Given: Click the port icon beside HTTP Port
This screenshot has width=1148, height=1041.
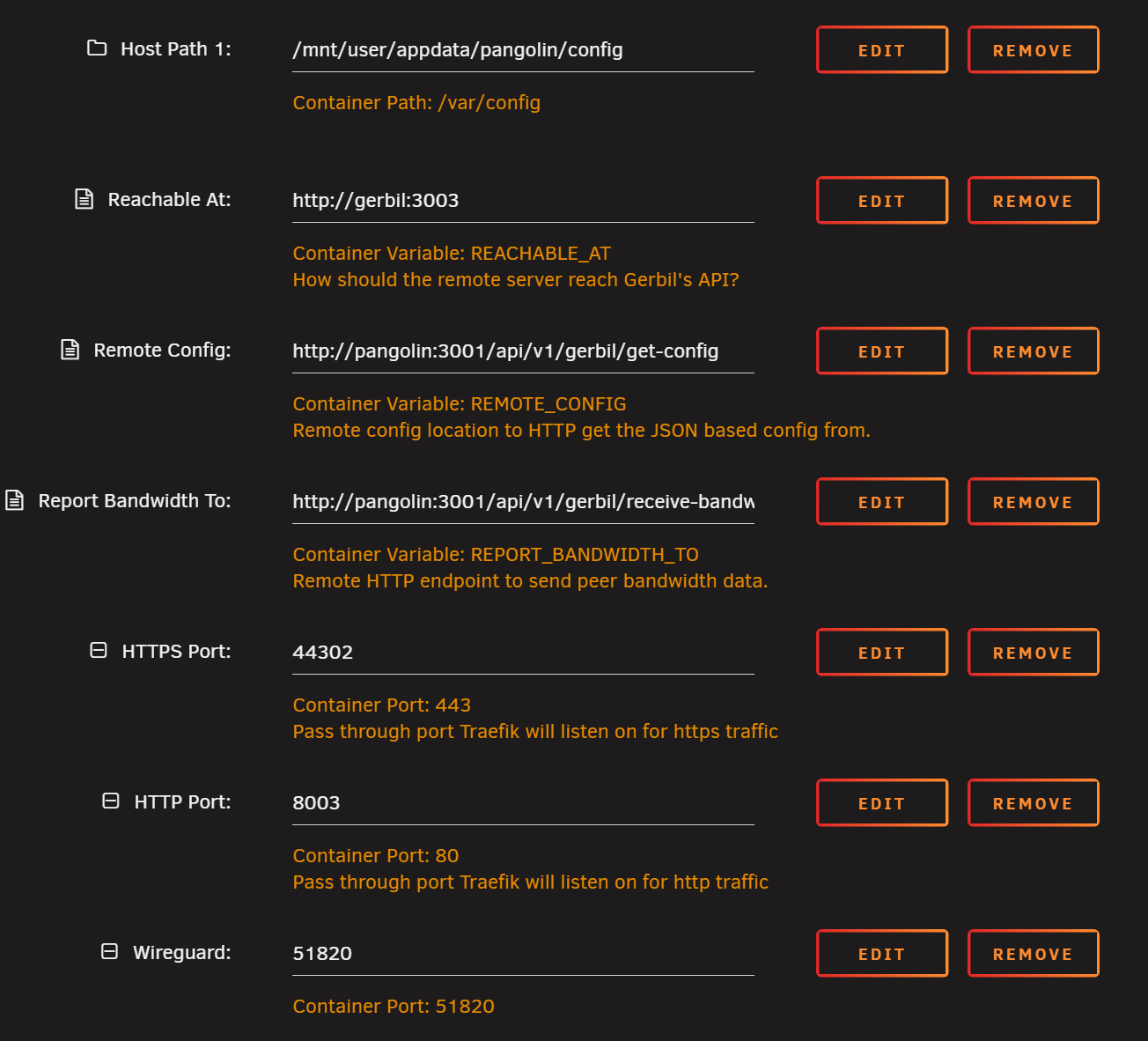Looking at the screenshot, I should 111,801.
